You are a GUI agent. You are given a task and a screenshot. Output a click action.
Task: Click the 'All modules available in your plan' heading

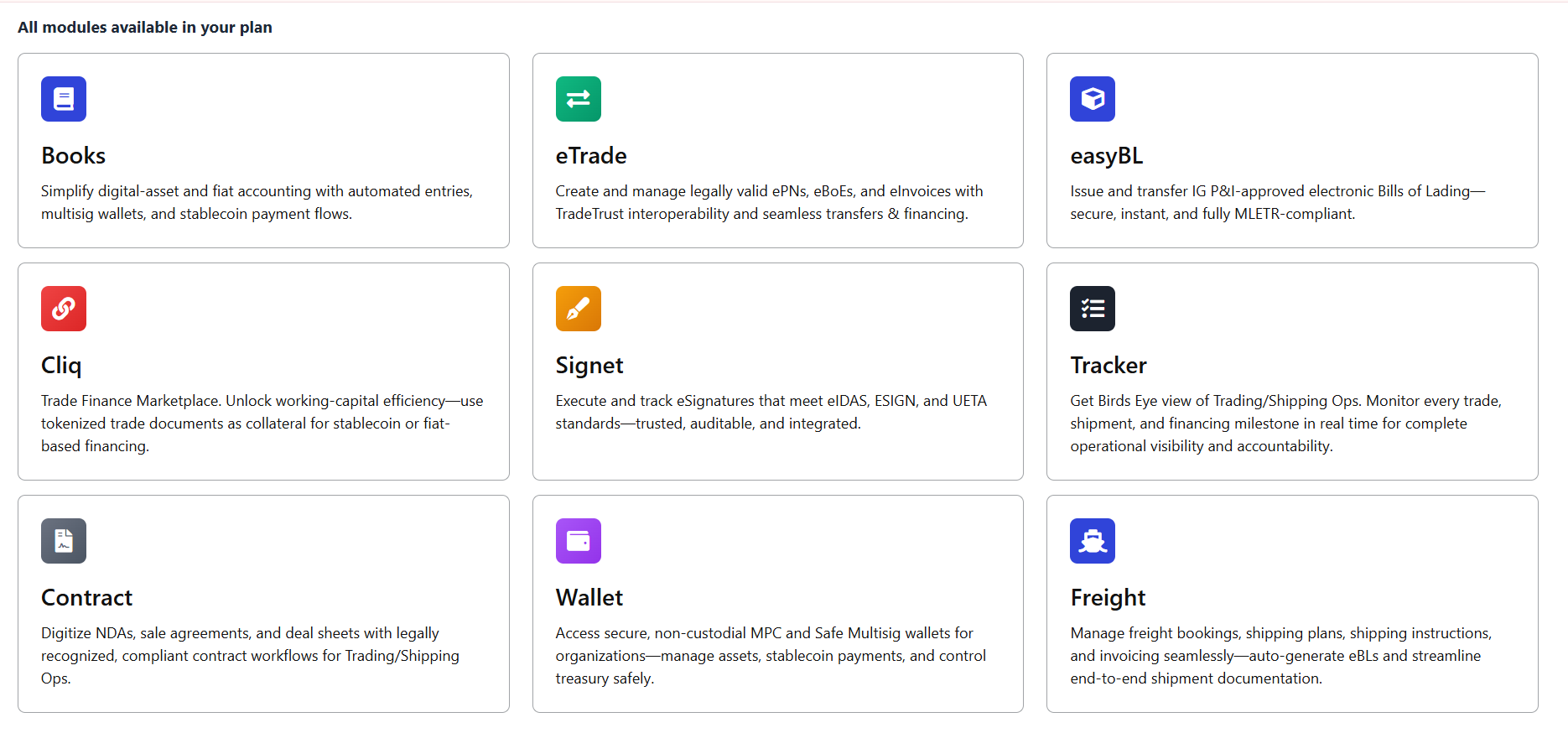(x=145, y=28)
